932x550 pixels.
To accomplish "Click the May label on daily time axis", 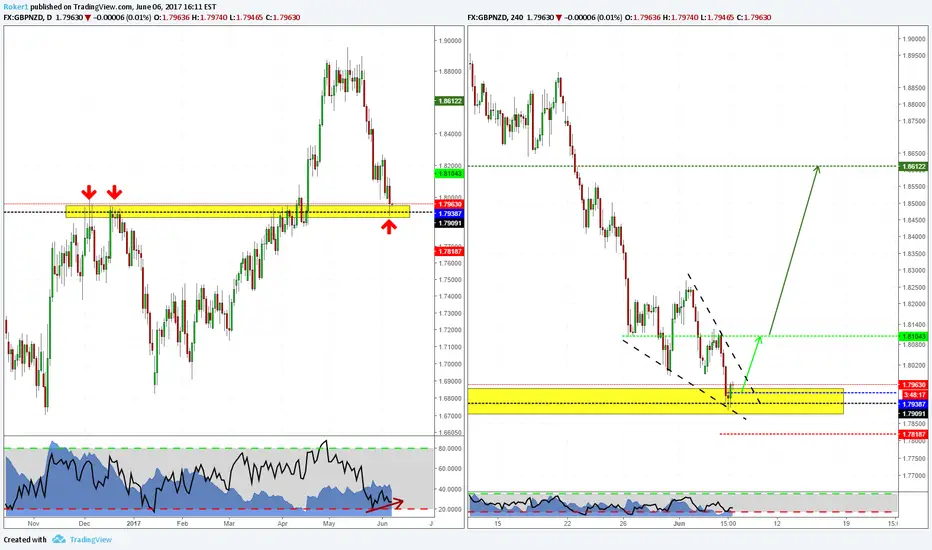I will coord(329,524).
